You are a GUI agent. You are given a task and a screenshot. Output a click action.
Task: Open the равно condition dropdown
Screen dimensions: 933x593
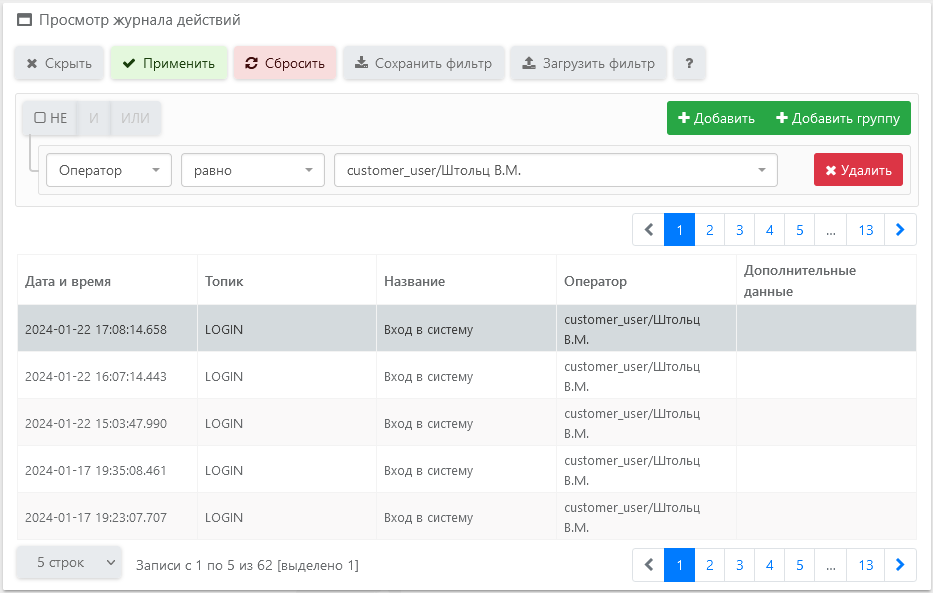pos(252,170)
